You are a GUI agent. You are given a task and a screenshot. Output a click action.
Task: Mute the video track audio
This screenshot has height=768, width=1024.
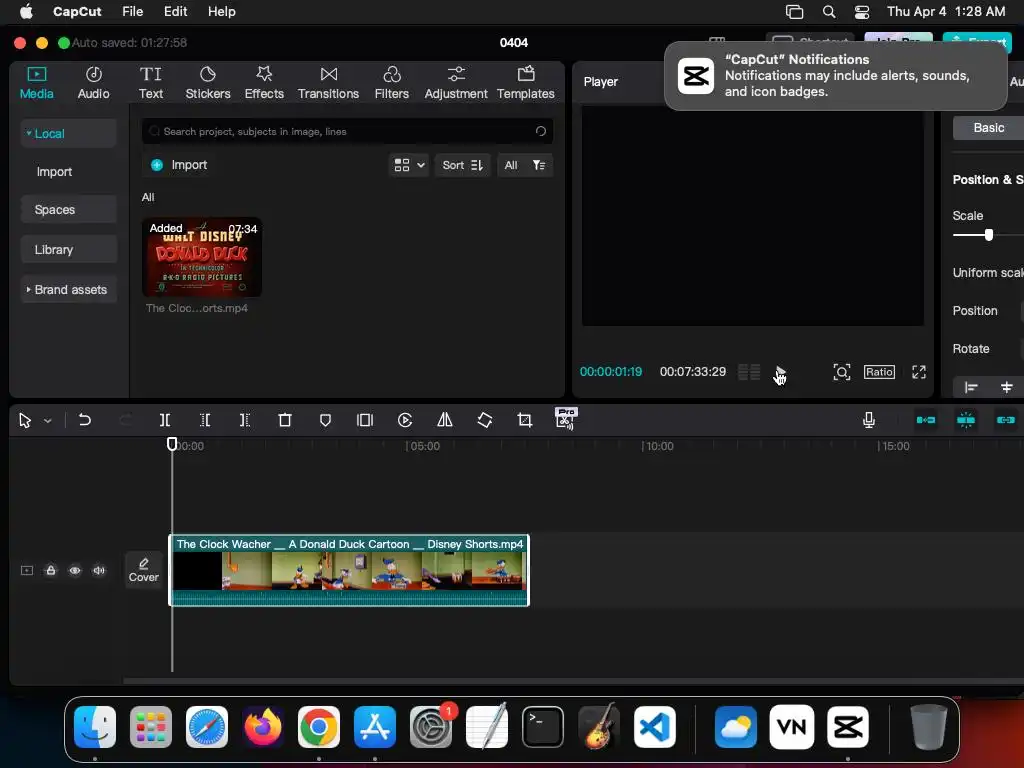[99, 570]
